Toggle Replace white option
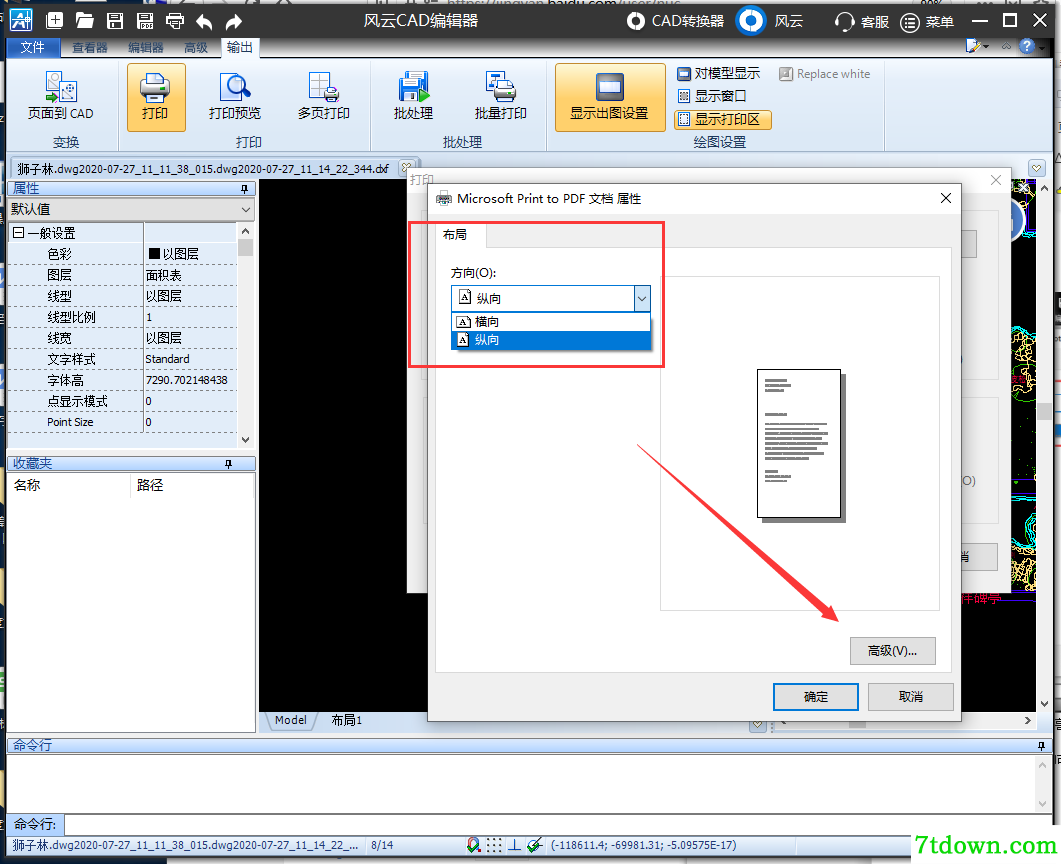The height and width of the screenshot is (864, 1061). (824, 74)
